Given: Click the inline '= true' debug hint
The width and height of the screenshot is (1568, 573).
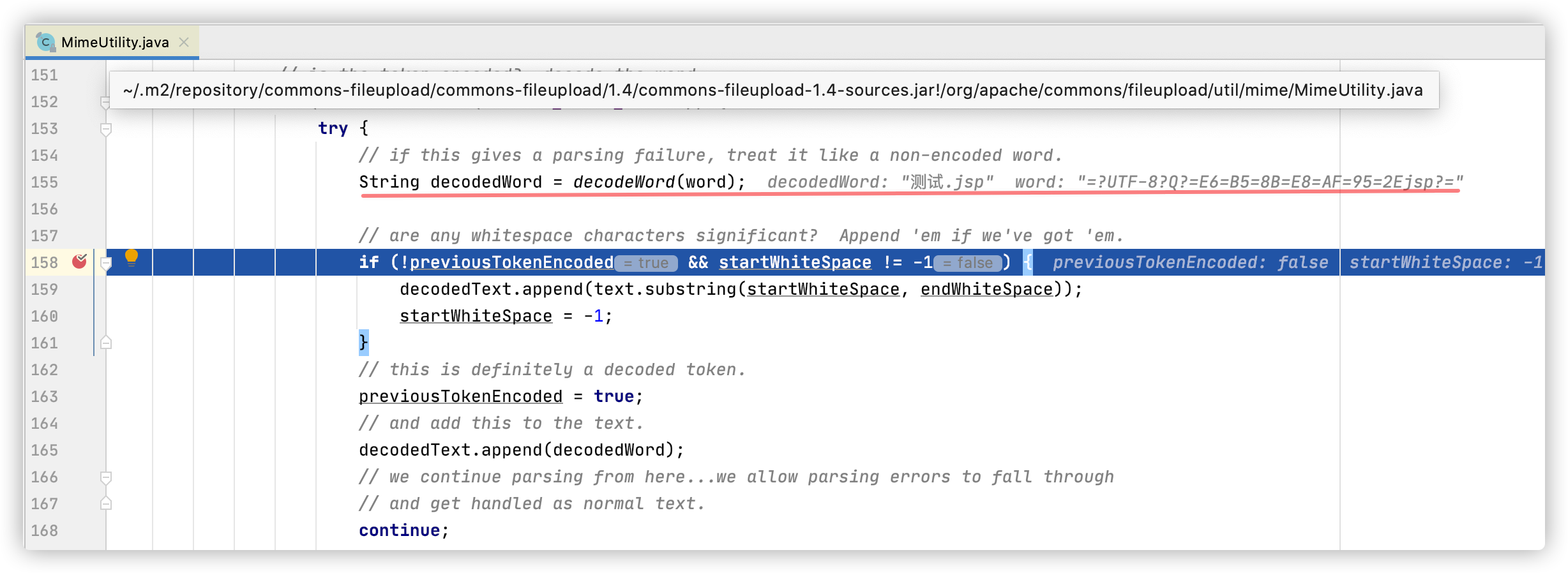Looking at the screenshot, I should [645, 263].
